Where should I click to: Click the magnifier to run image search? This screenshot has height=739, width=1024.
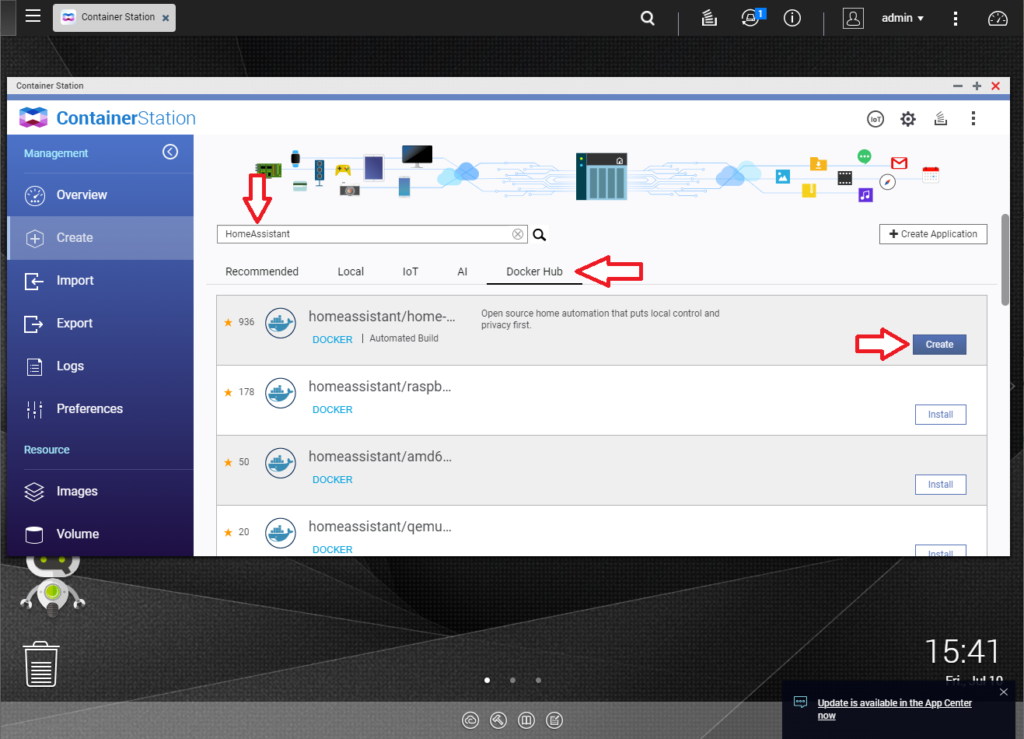pyautogui.click(x=539, y=234)
